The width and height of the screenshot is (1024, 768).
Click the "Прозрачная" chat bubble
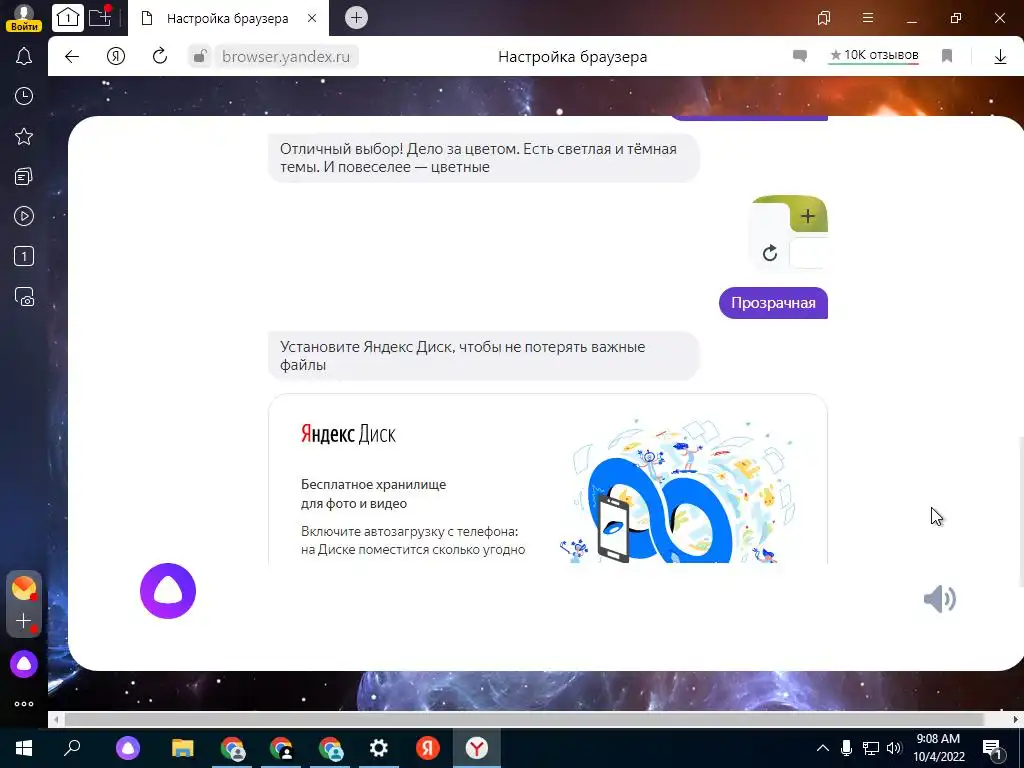[773, 303]
